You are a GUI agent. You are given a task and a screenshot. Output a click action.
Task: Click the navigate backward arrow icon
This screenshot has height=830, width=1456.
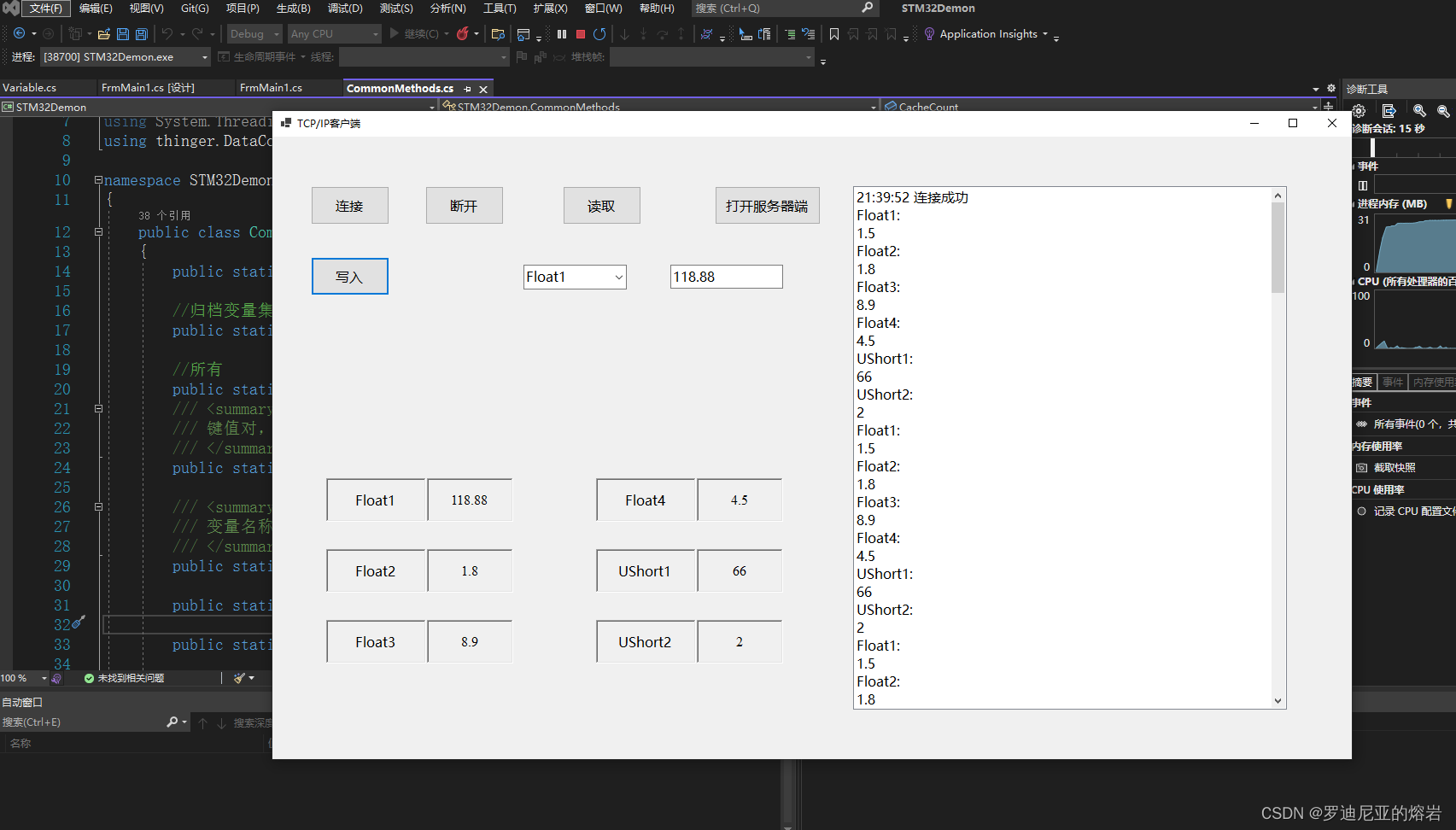click(19, 34)
